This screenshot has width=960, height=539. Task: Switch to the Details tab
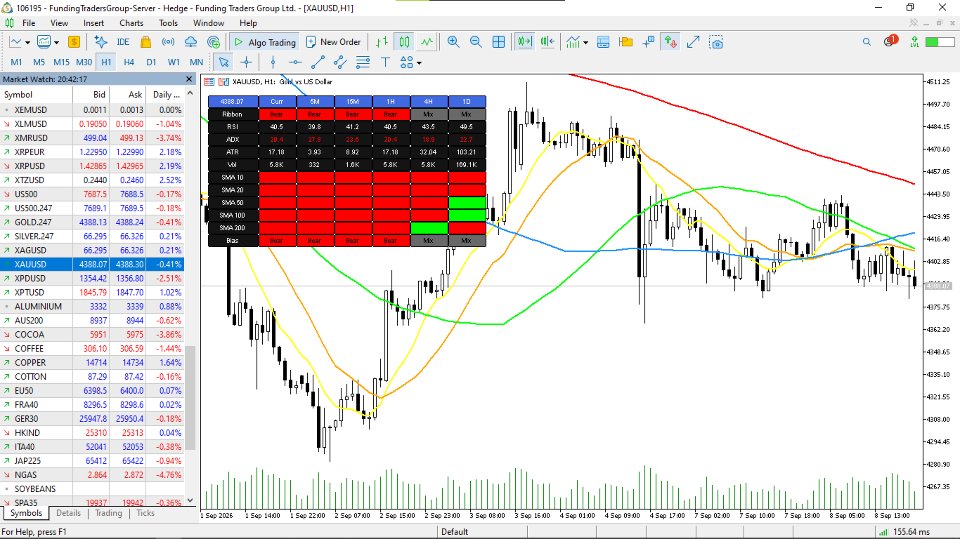coord(69,513)
